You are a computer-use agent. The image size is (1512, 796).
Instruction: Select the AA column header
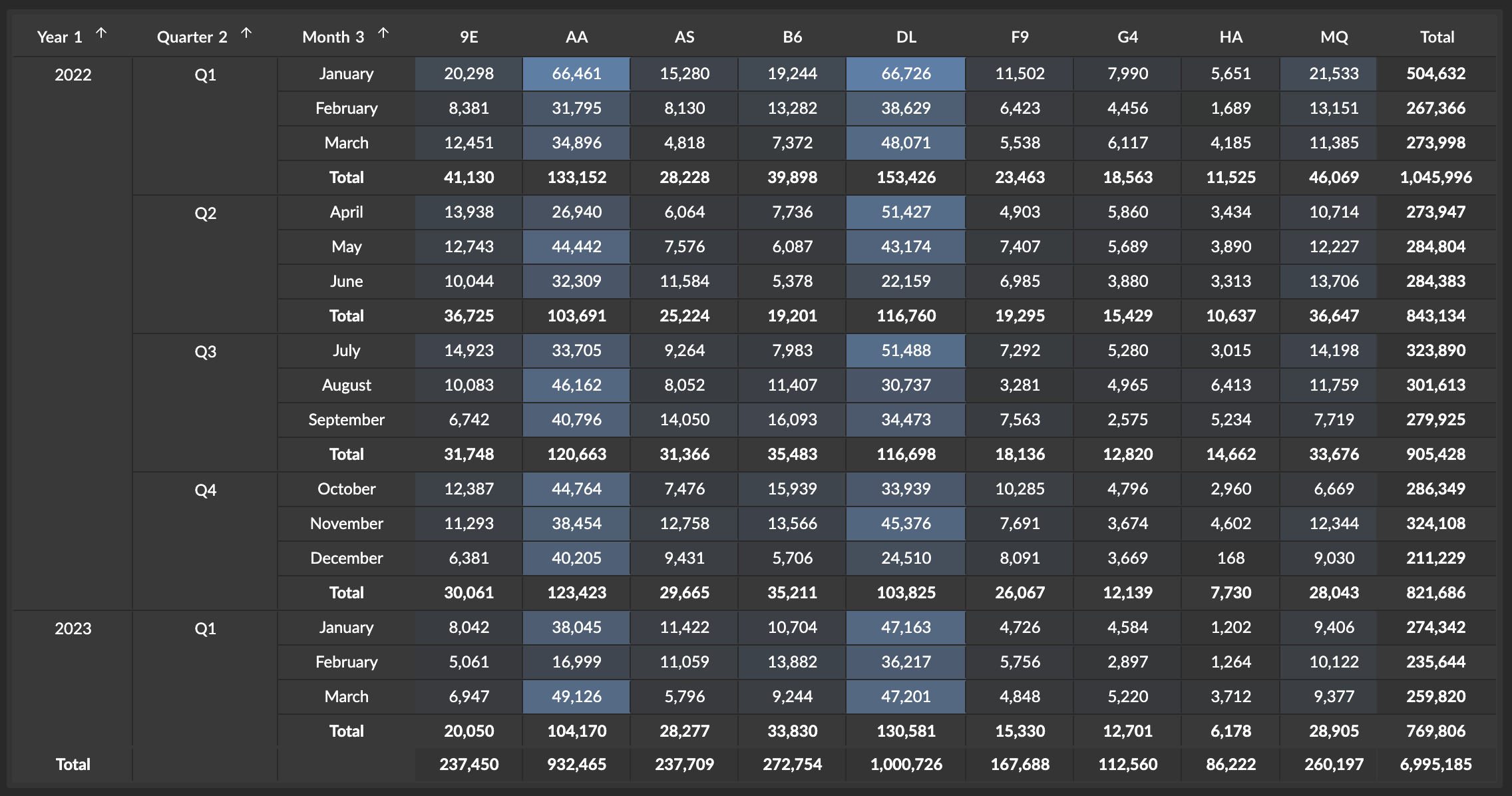576,37
